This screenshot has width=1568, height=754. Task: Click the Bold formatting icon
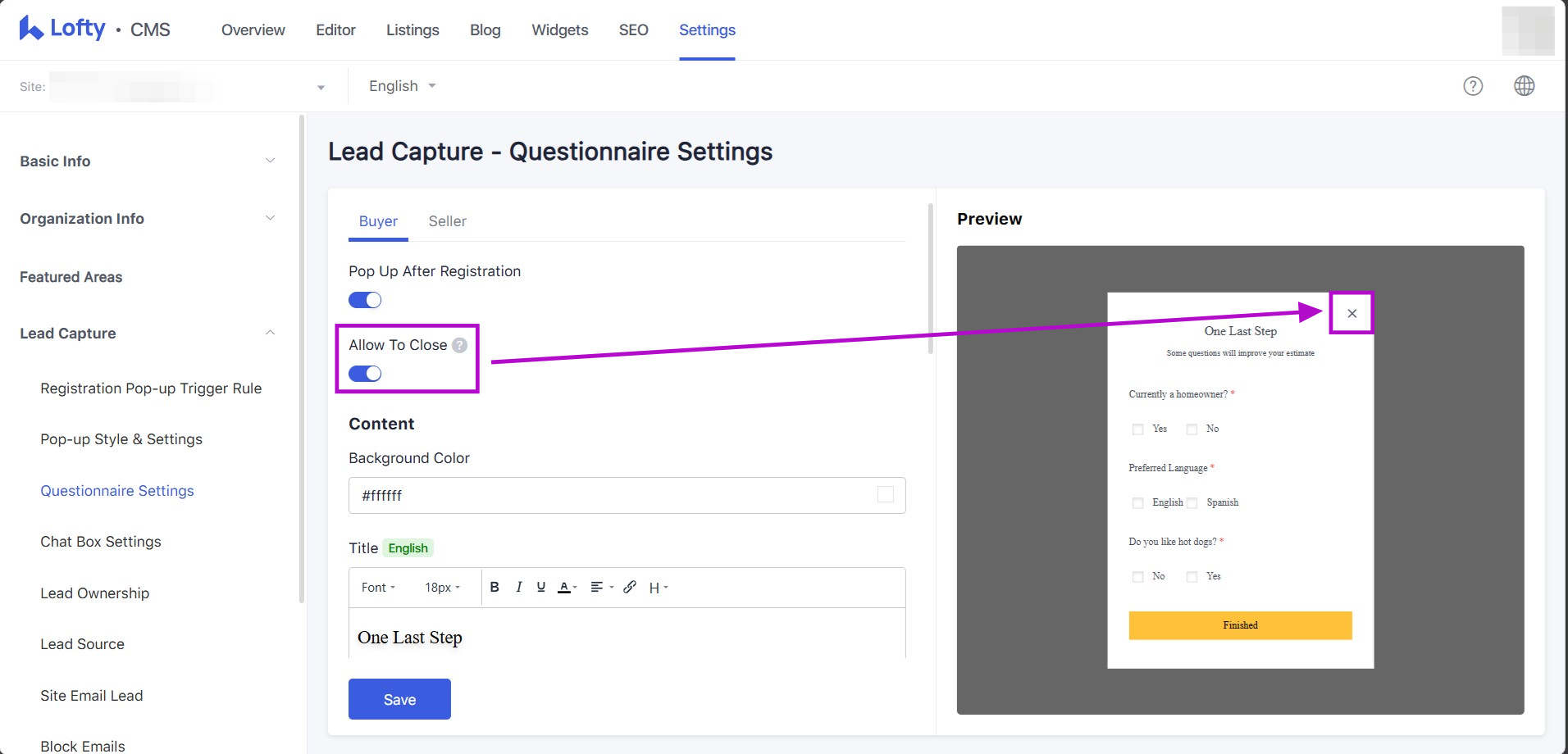[495, 587]
